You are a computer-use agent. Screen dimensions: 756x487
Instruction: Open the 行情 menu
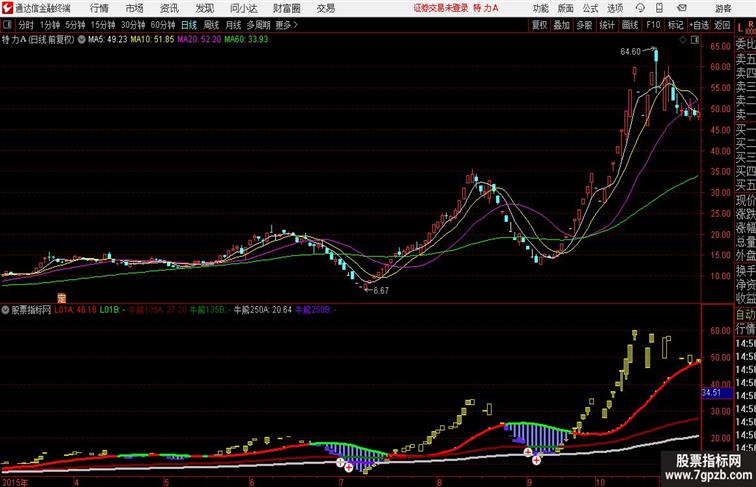point(99,8)
